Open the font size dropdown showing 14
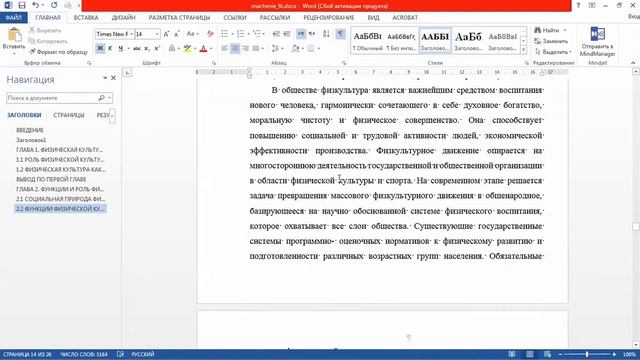640x360 pixels. 157,34
